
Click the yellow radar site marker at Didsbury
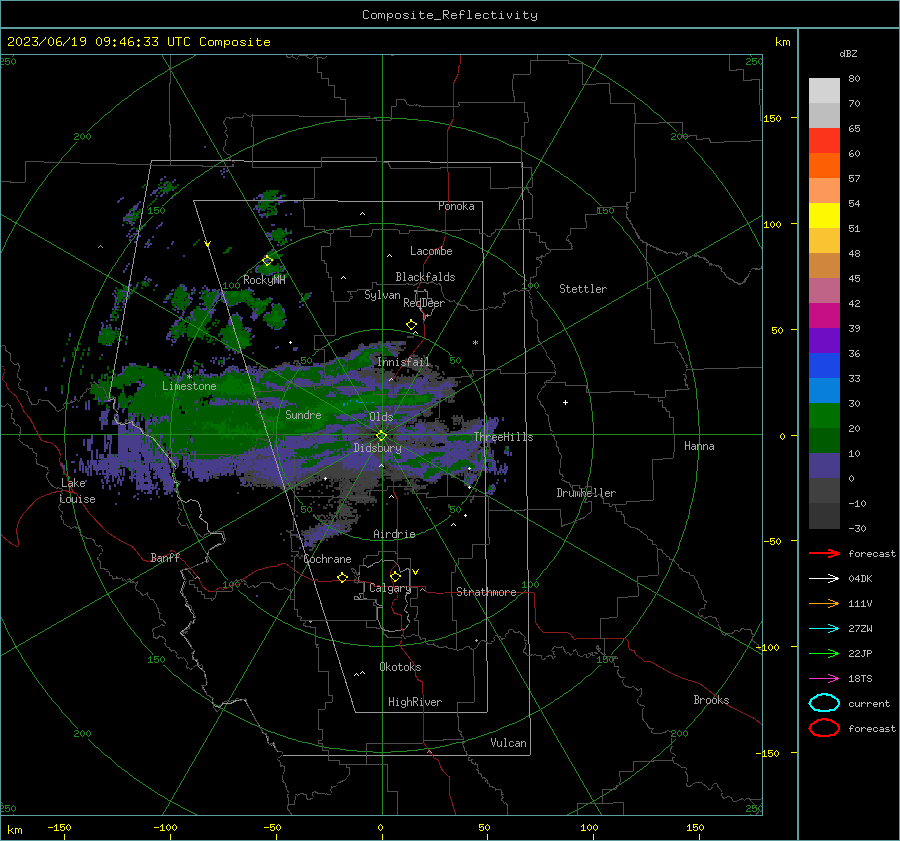pyautogui.click(x=381, y=436)
